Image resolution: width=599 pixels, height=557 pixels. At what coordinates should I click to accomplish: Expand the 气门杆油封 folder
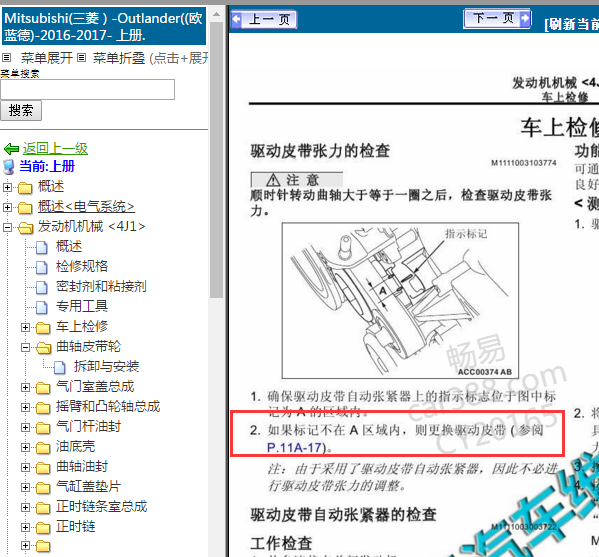pos(25,427)
